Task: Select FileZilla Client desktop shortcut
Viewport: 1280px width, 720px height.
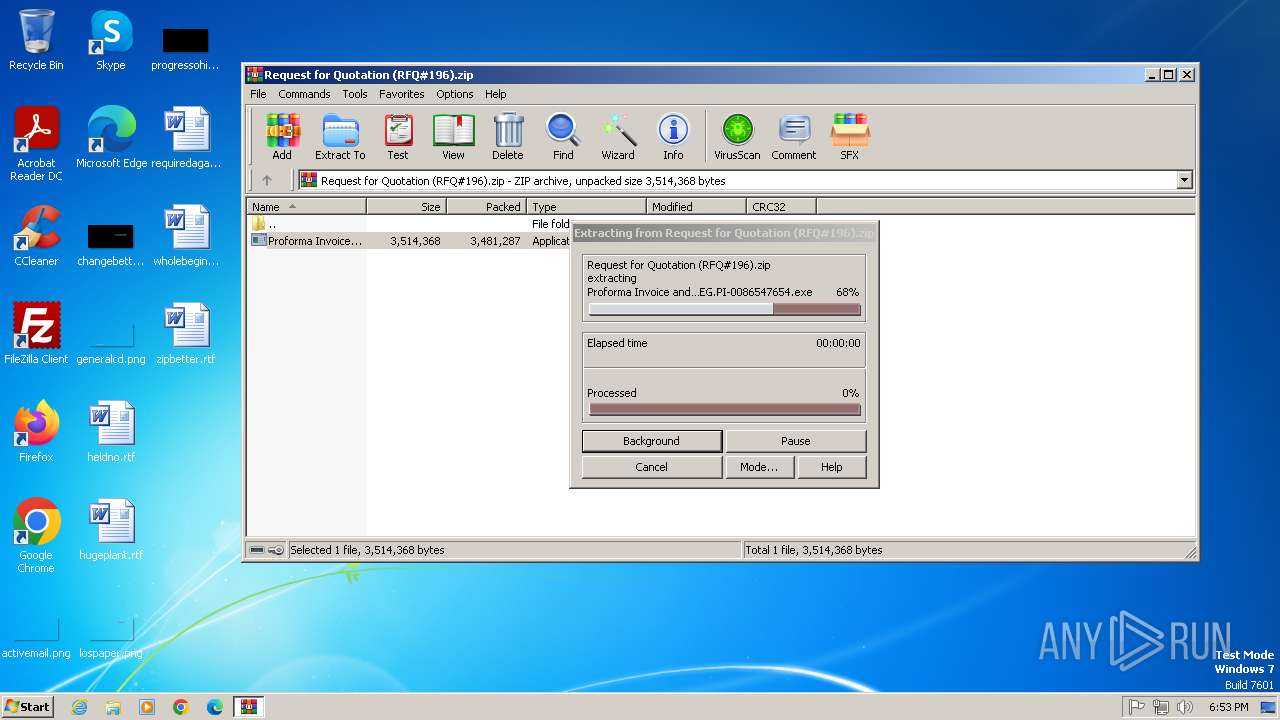Action: [x=36, y=334]
